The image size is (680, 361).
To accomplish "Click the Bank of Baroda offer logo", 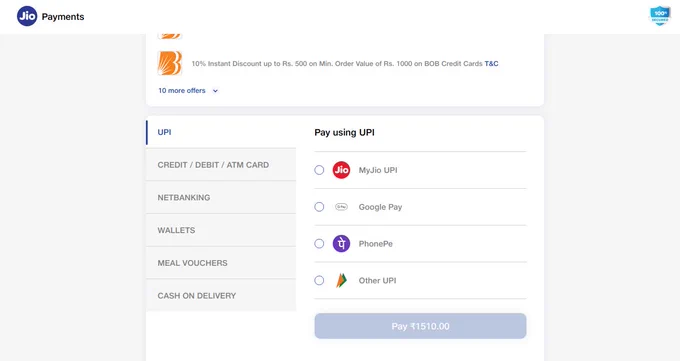I will (x=170, y=63).
